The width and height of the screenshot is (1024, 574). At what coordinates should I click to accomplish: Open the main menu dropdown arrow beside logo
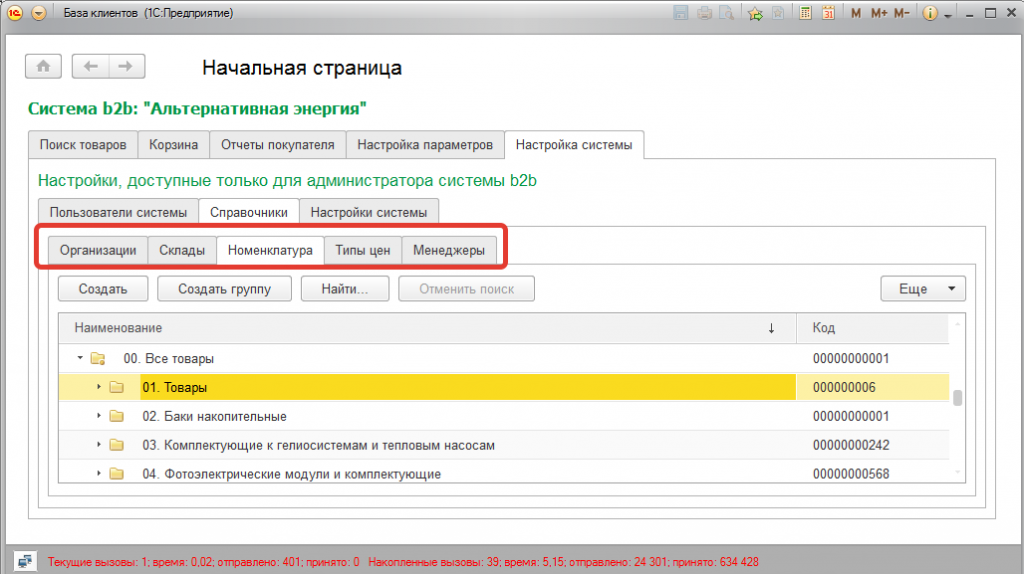coord(39,12)
